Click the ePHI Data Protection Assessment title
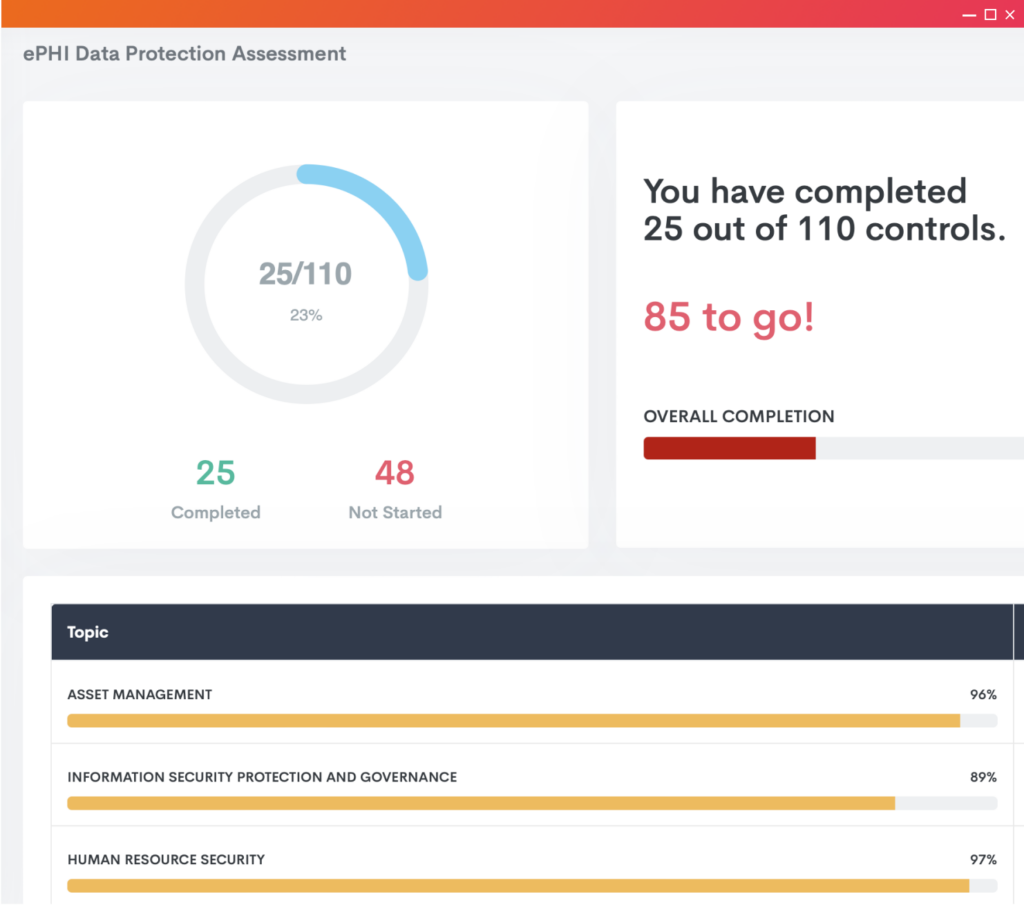The width and height of the screenshot is (1024, 905). click(x=185, y=53)
